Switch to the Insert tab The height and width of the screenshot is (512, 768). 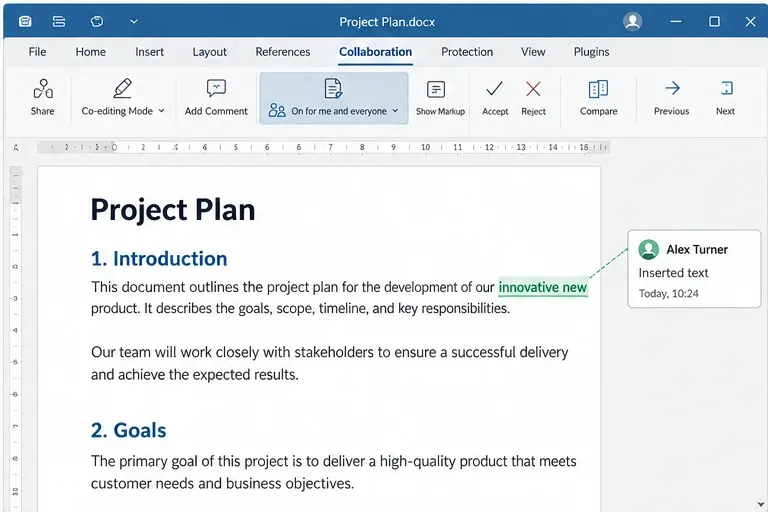point(149,52)
